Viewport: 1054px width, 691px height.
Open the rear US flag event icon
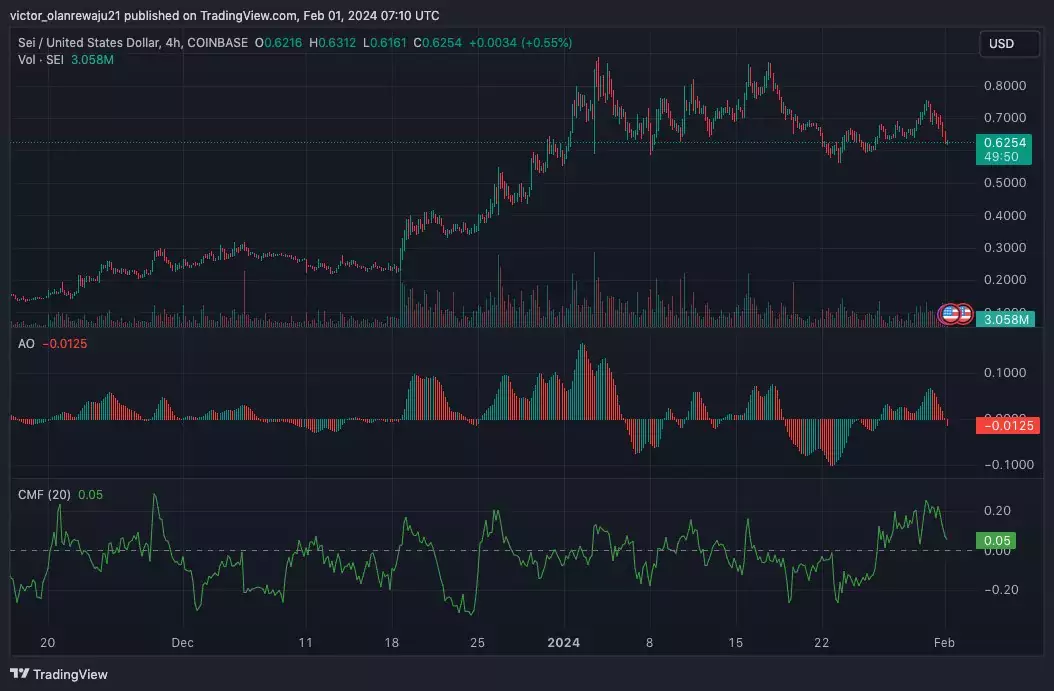(x=966, y=313)
